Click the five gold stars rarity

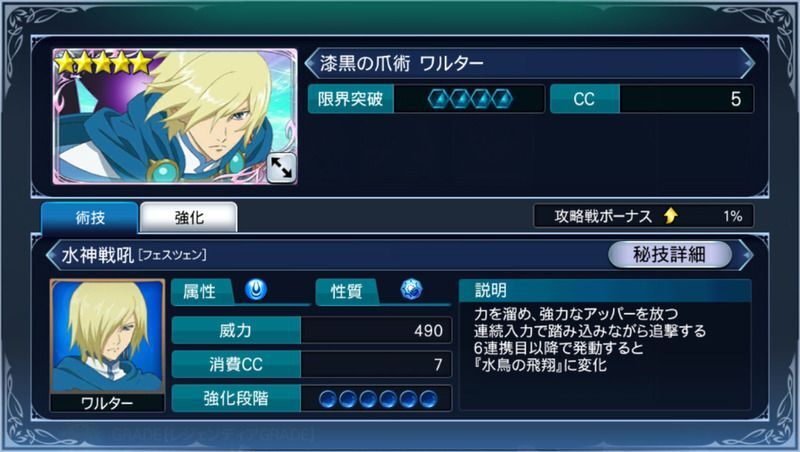click(104, 64)
